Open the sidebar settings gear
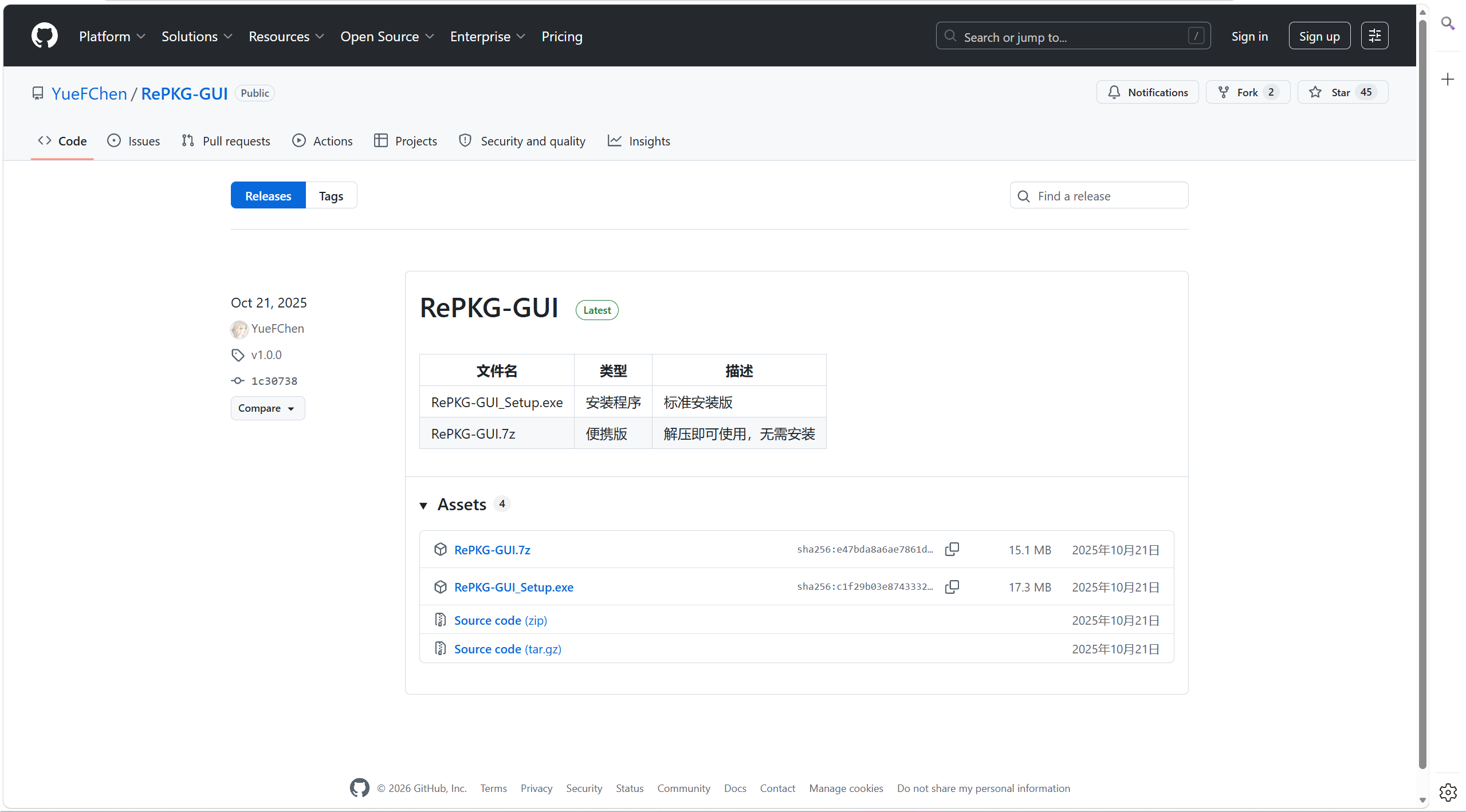 point(1448,792)
